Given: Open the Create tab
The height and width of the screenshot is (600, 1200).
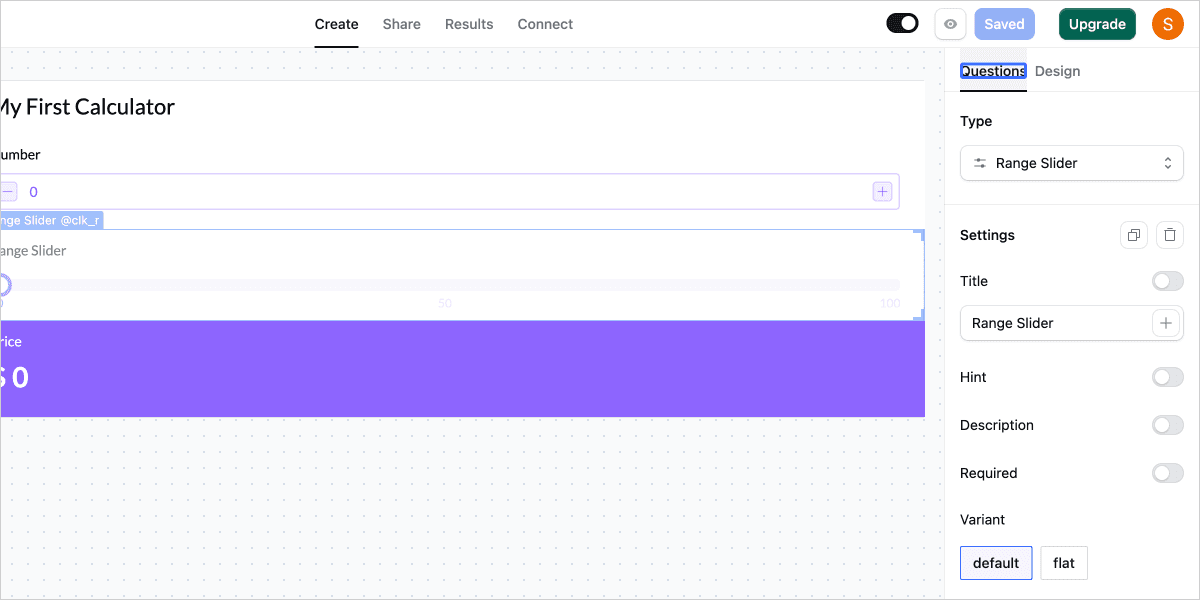Looking at the screenshot, I should click(336, 24).
